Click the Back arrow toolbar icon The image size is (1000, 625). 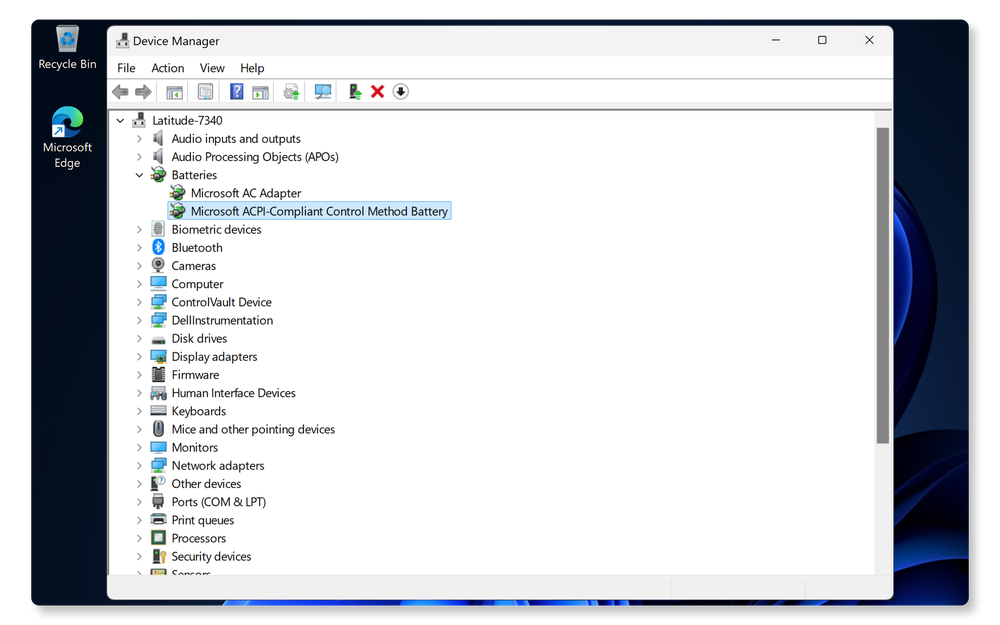click(120, 92)
